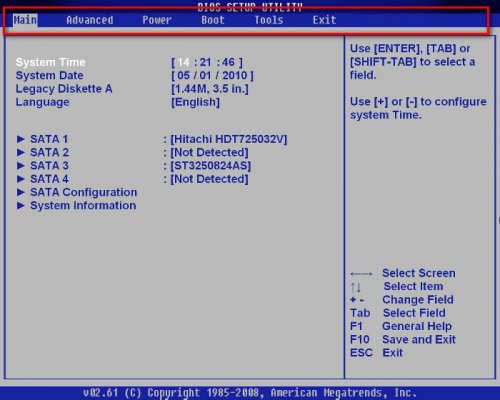The width and height of the screenshot is (500, 400).
Task: Click the Select Screen help entry
Action: [x=419, y=273]
